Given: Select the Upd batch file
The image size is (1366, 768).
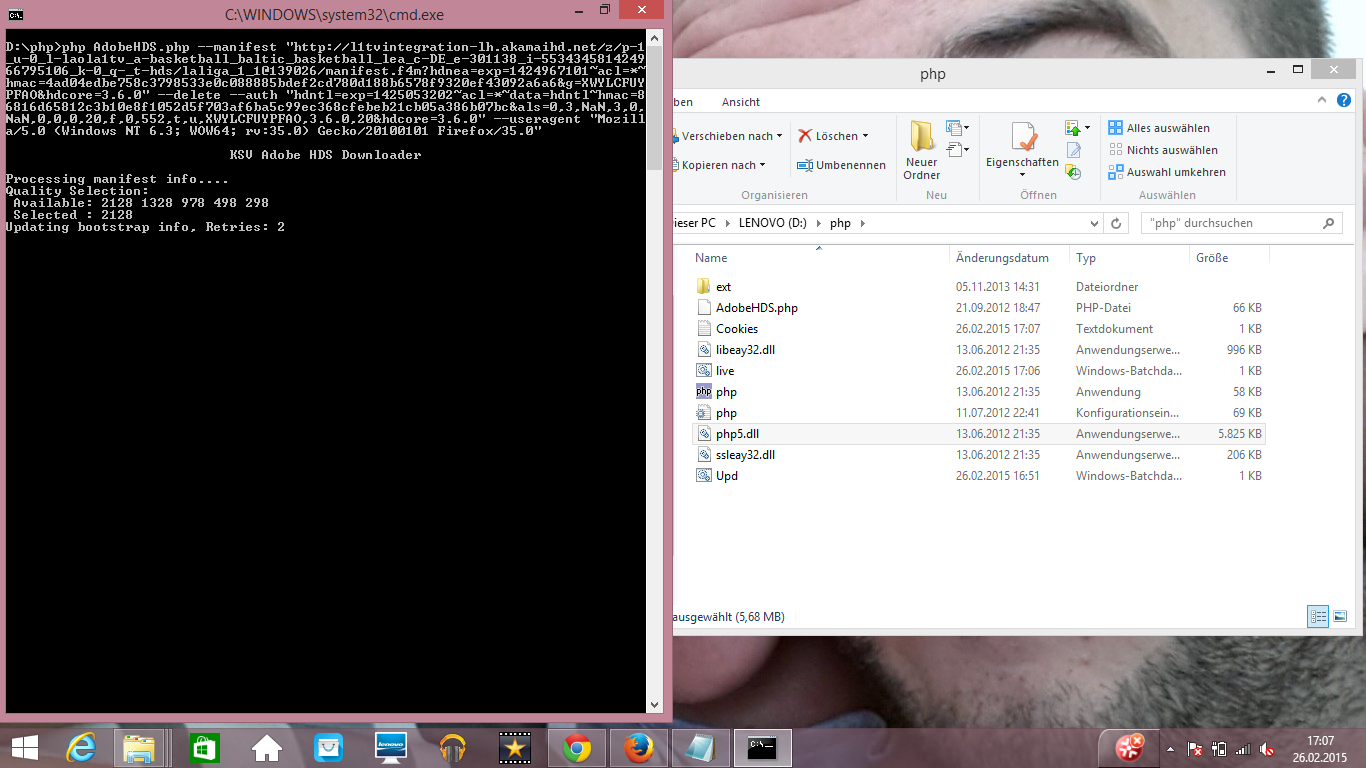Looking at the screenshot, I should coord(726,476).
